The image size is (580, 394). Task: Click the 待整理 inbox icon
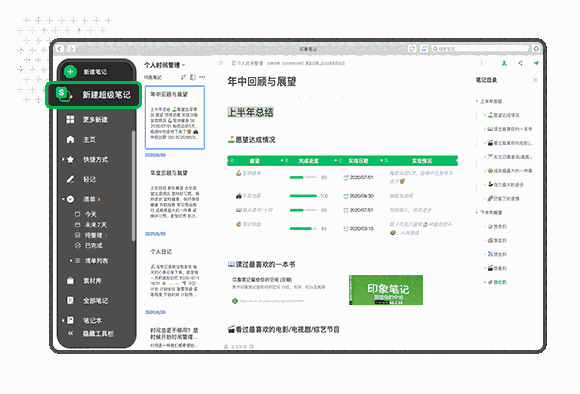click(x=77, y=235)
